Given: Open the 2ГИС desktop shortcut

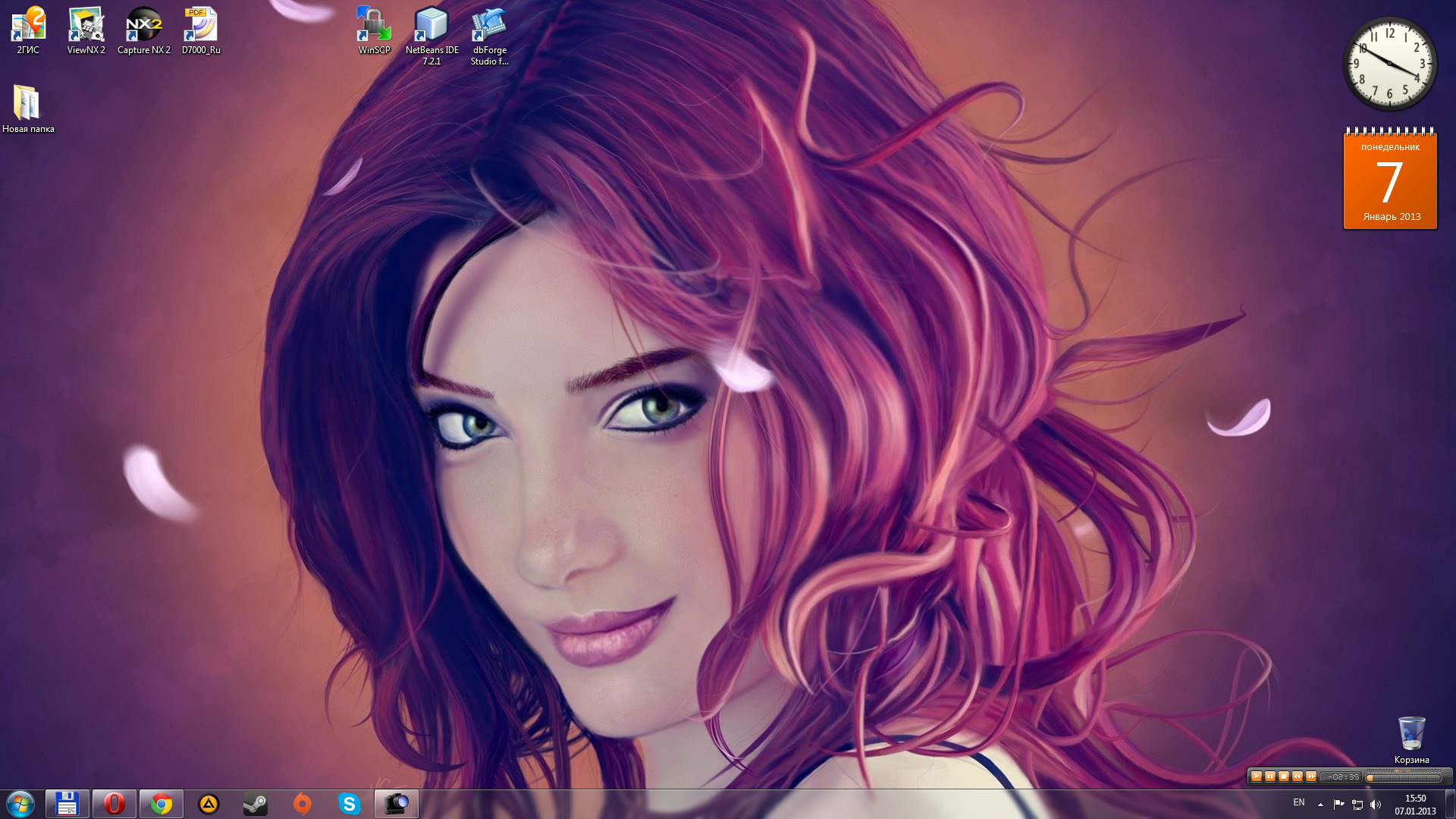Looking at the screenshot, I should coord(28,30).
